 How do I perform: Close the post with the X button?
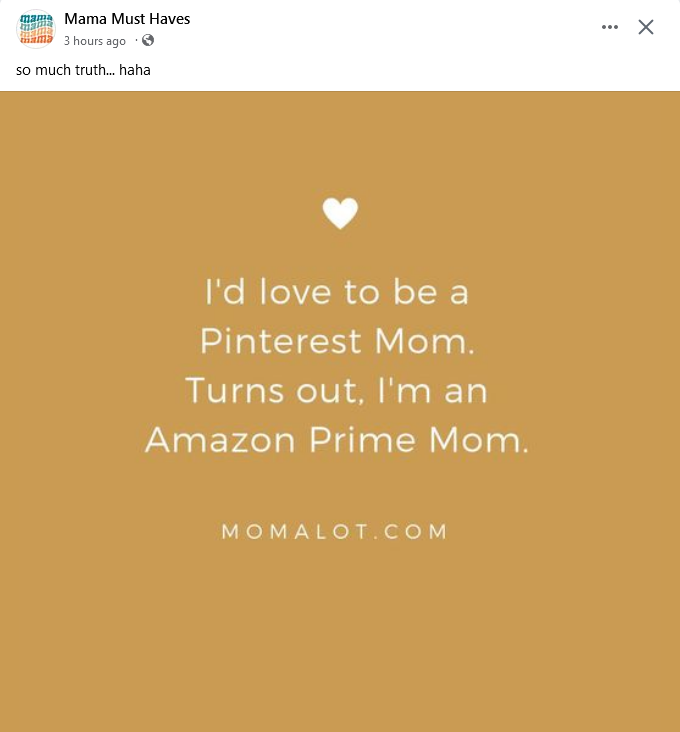click(646, 27)
